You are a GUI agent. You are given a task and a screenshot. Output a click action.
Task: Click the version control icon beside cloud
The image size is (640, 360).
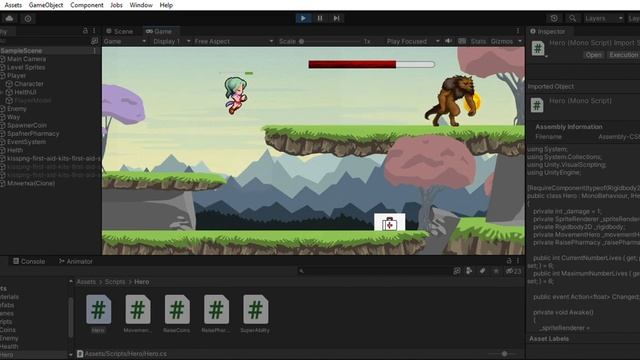pos(28,18)
